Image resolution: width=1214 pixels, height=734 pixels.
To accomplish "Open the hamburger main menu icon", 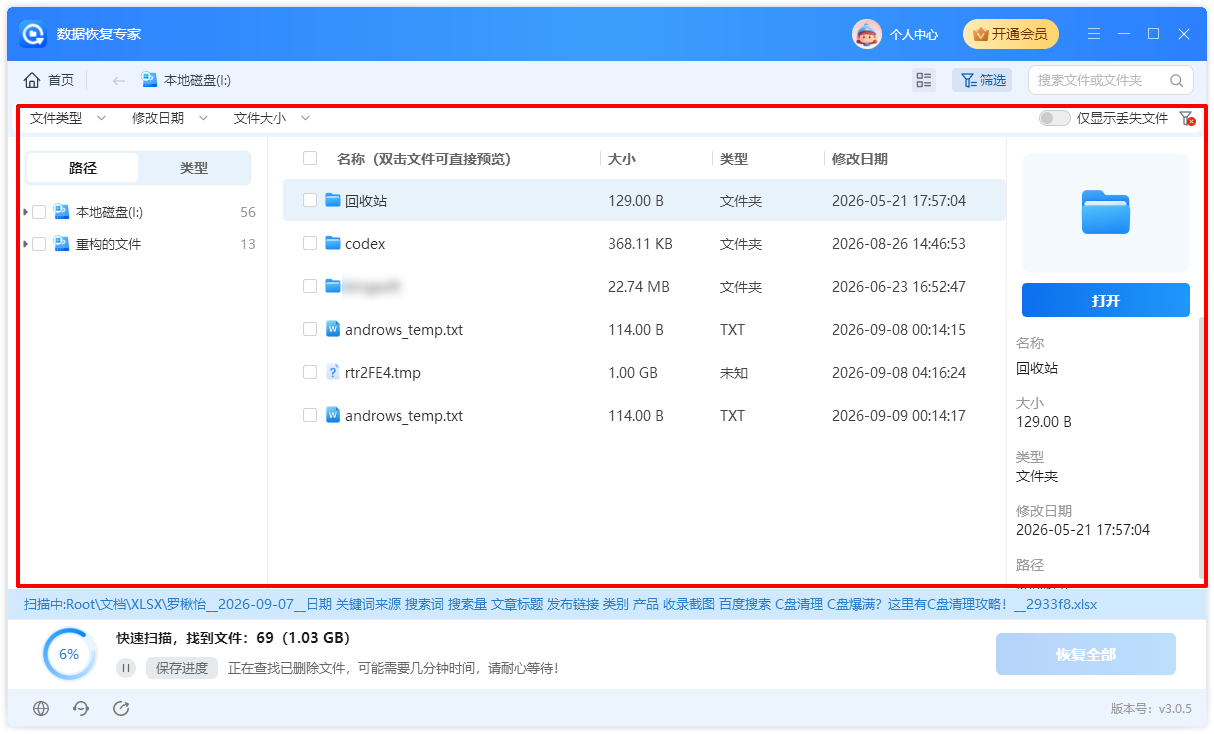I will pos(1094,34).
